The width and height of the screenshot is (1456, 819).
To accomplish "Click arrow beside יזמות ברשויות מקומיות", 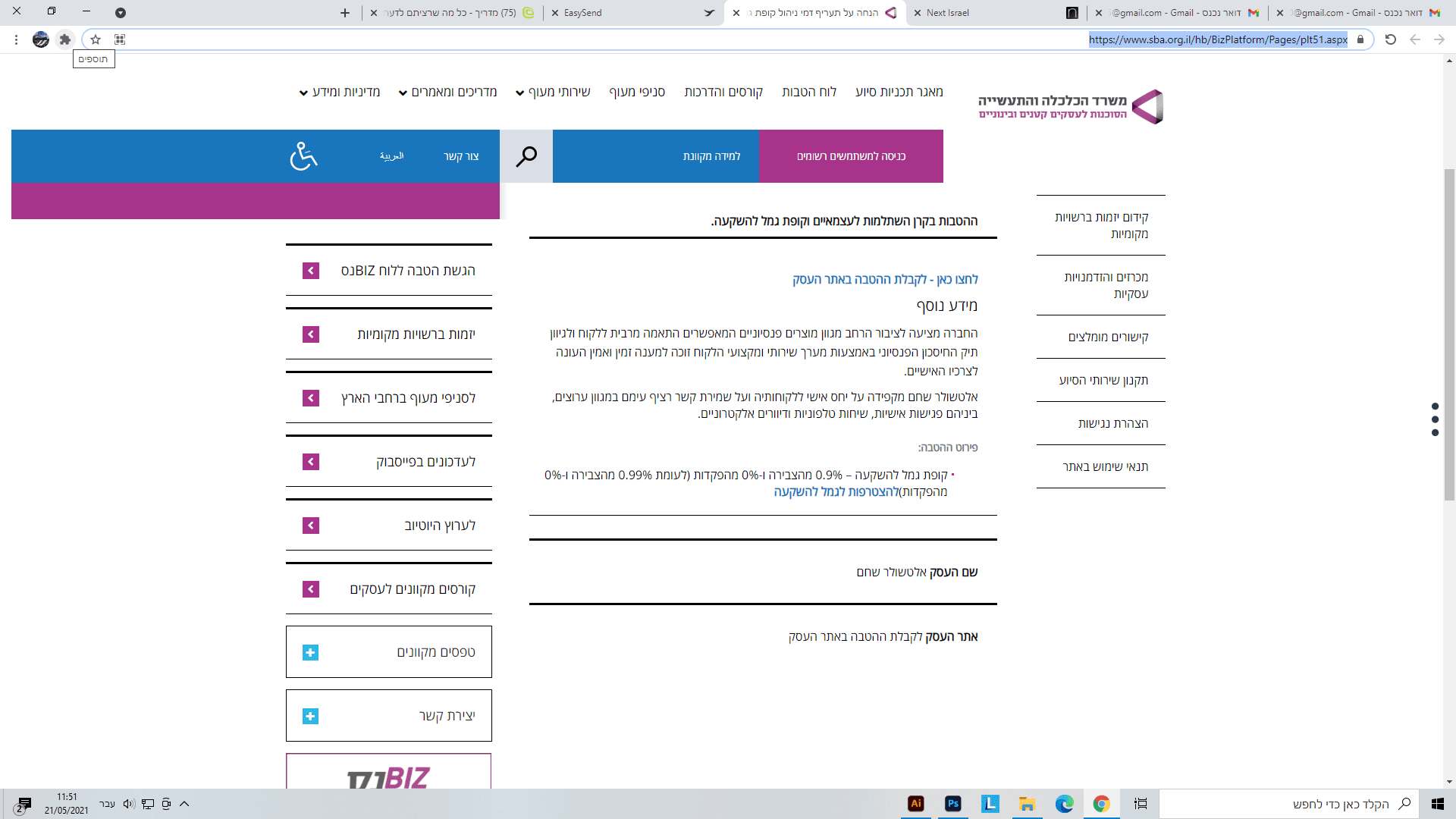I will (x=311, y=334).
